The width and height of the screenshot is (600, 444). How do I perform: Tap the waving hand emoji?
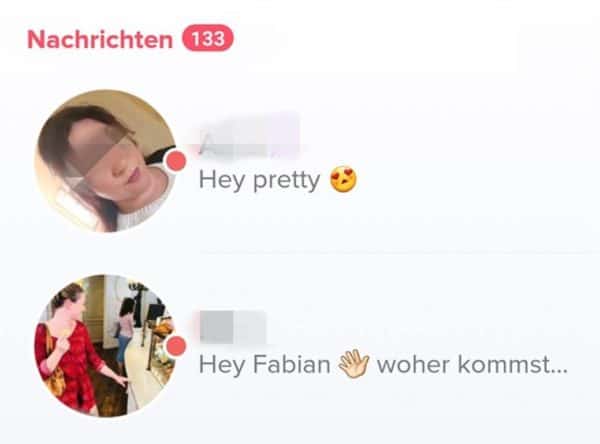(354, 364)
